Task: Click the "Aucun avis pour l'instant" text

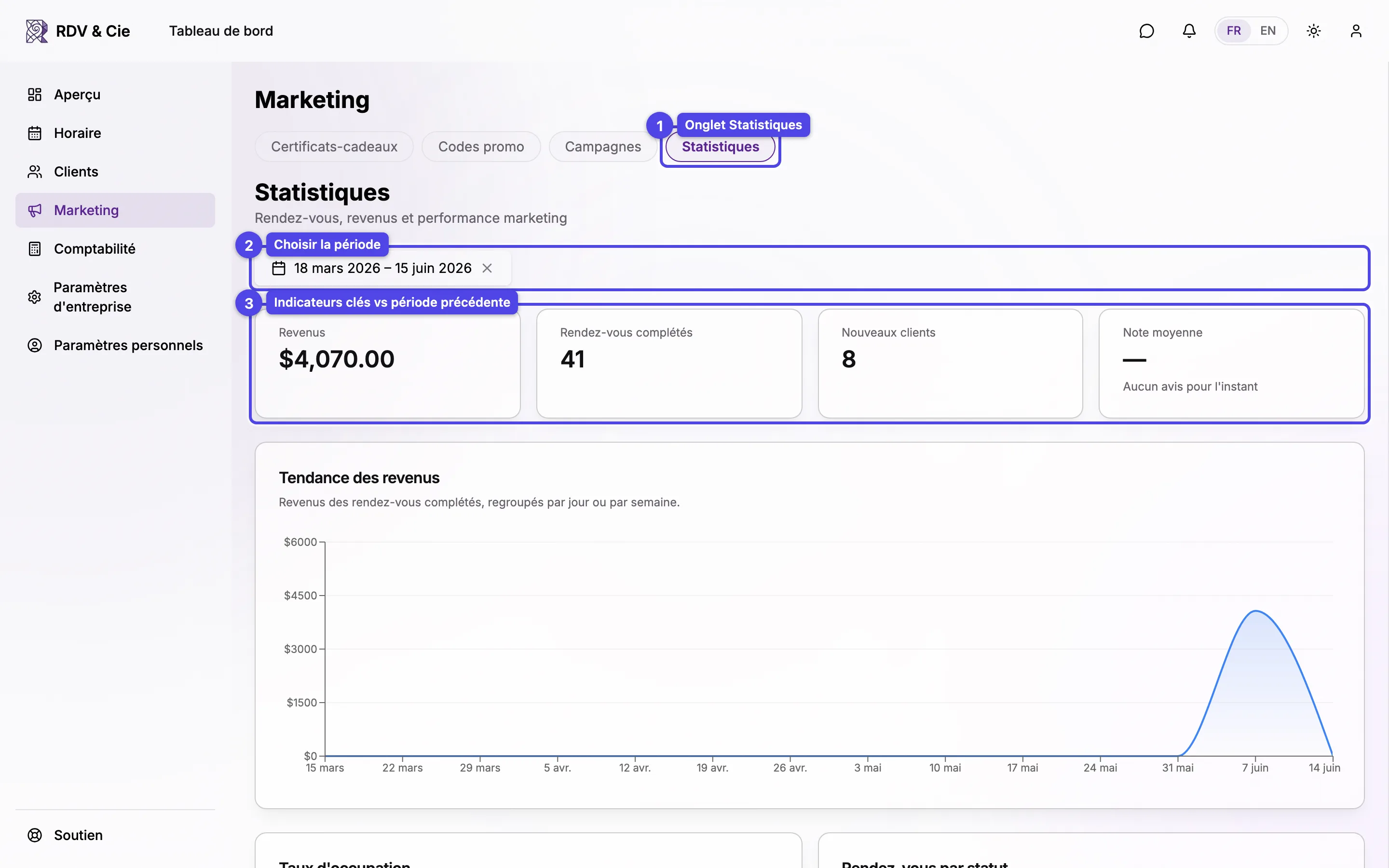Action: 1190,386
